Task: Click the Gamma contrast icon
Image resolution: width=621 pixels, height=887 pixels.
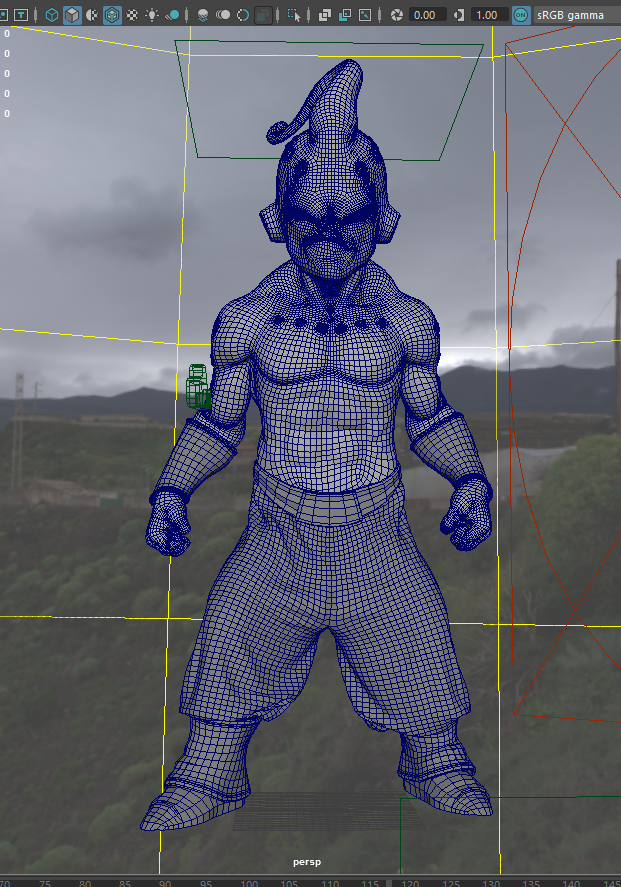Action: 459,15
